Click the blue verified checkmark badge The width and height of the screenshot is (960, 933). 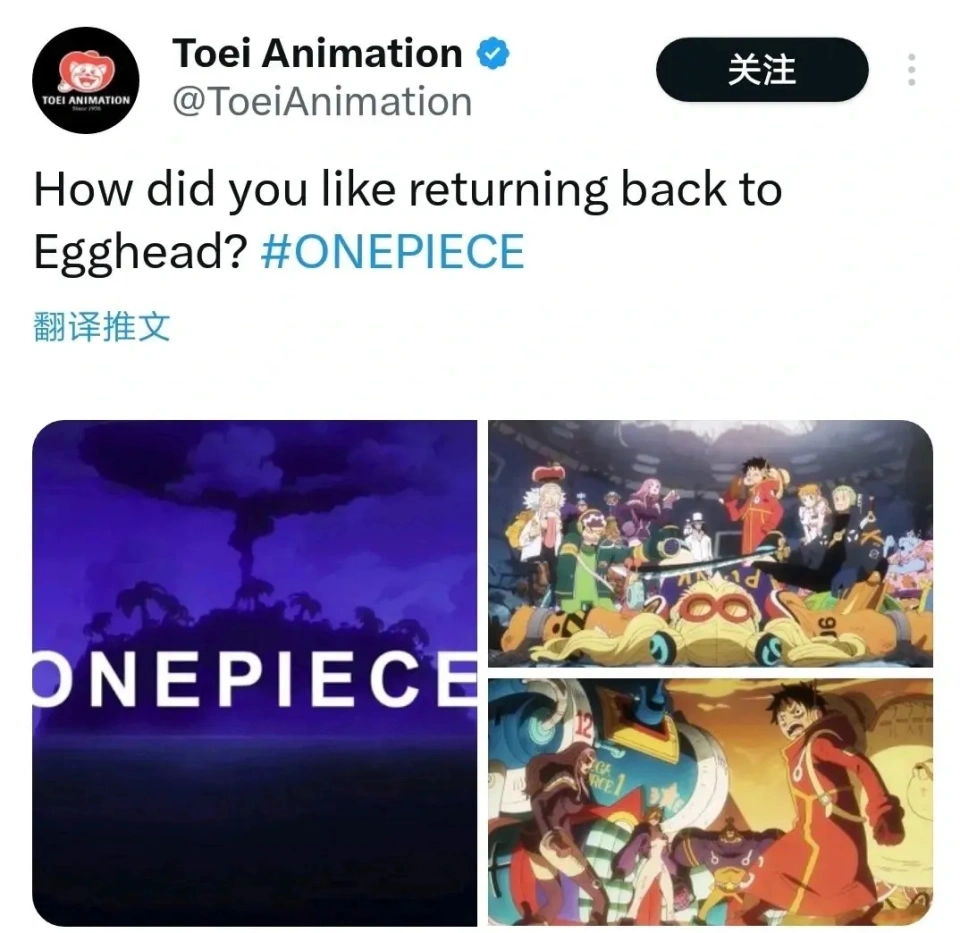pyautogui.click(x=493, y=53)
